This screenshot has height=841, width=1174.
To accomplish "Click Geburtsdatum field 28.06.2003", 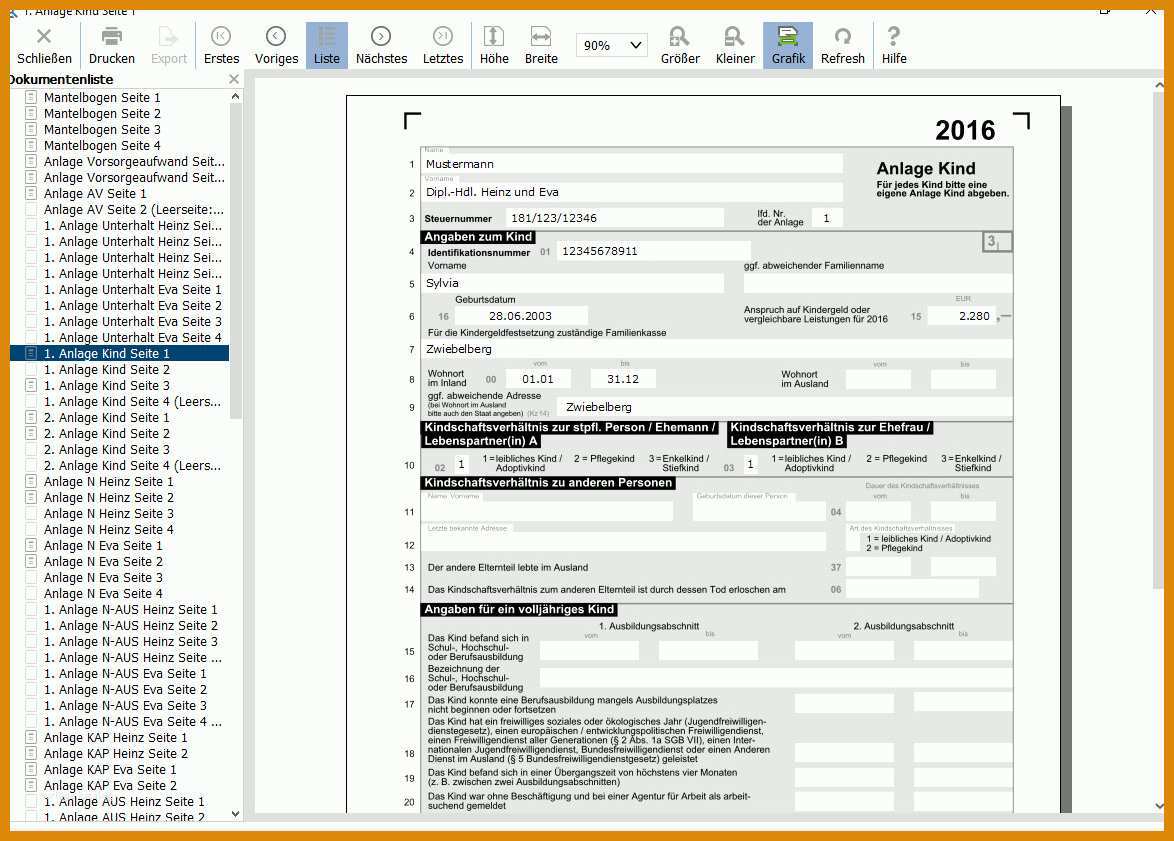I will pyautogui.click(x=520, y=316).
